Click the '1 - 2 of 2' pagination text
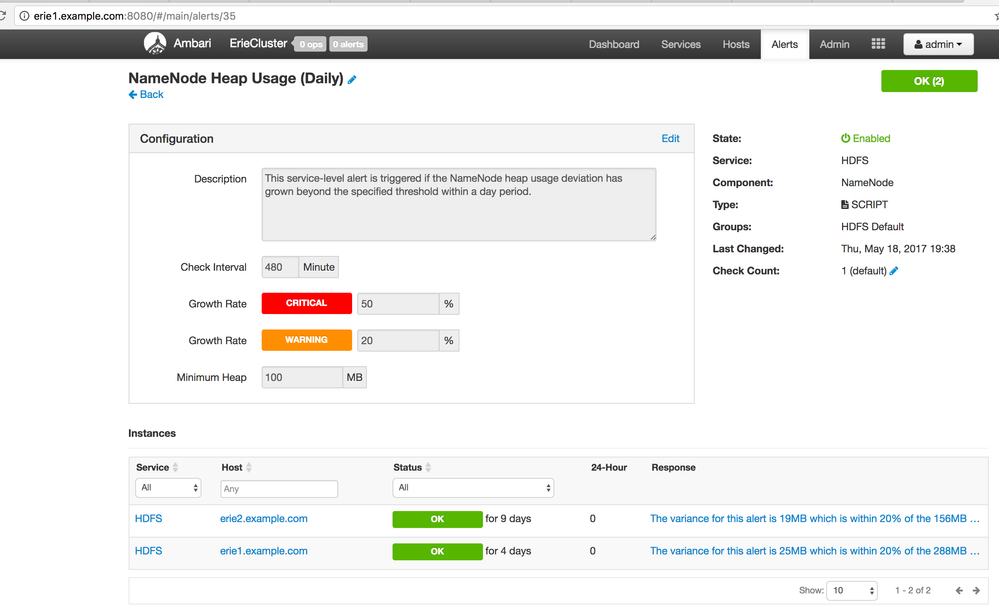The width and height of the screenshot is (999, 609). (912, 591)
